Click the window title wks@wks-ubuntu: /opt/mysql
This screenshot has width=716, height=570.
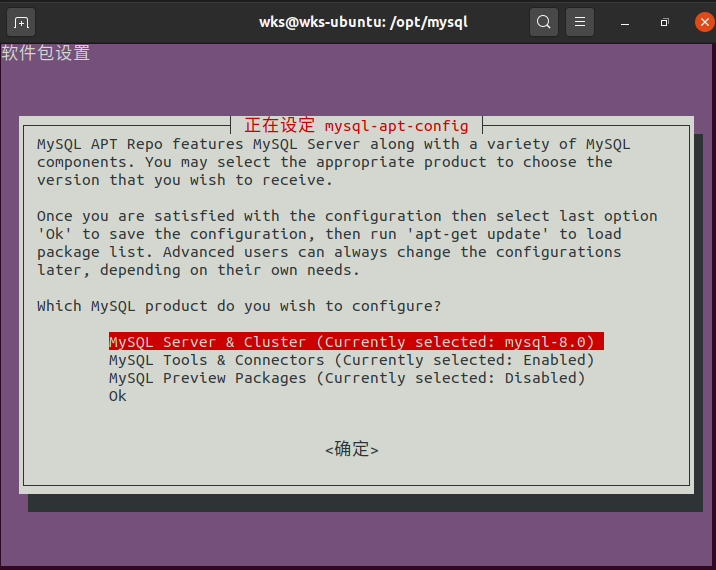pos(363,22)
